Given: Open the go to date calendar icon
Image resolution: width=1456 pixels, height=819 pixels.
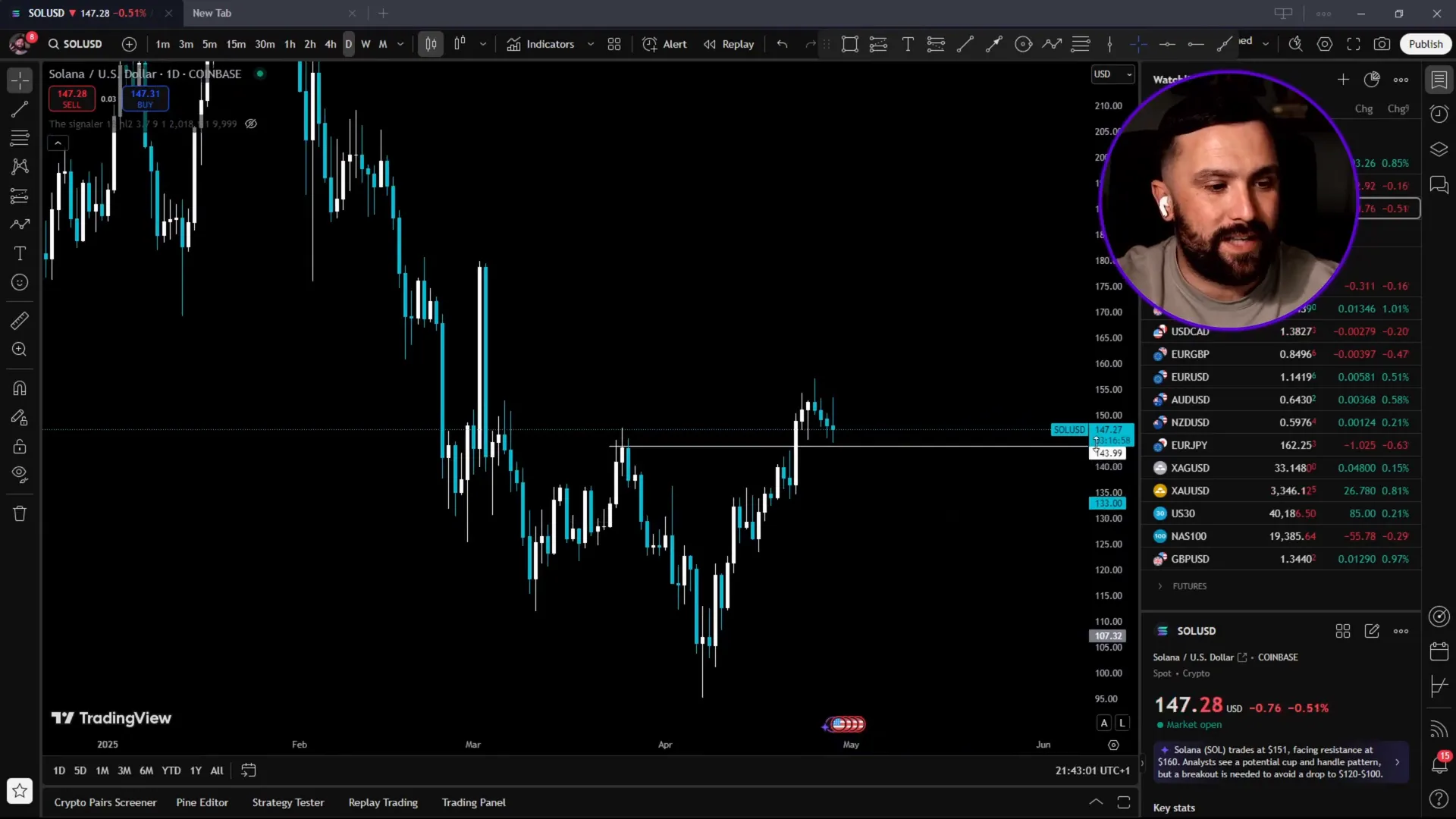Looking at the screenshot, I should click(249, 770).
